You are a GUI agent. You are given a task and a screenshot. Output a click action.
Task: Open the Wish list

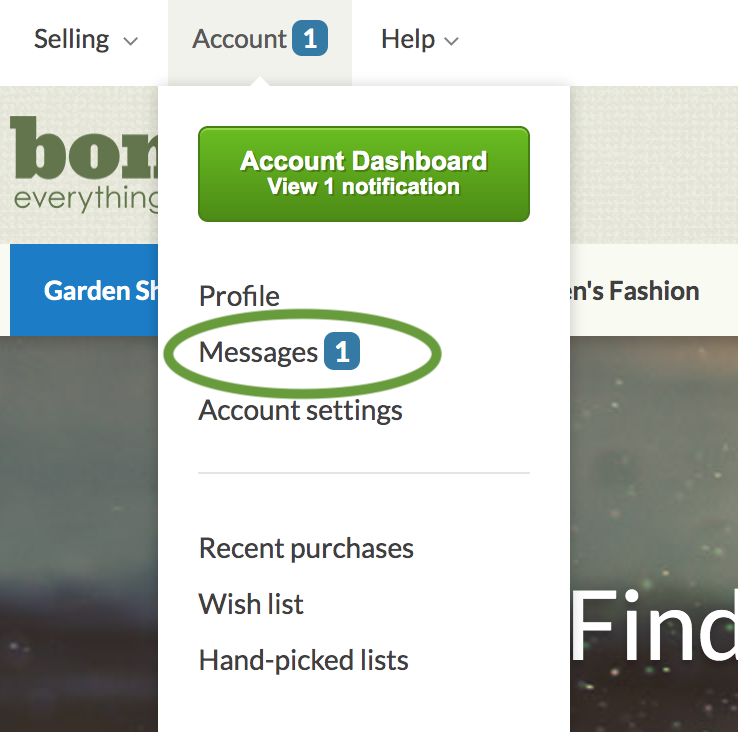251,604
